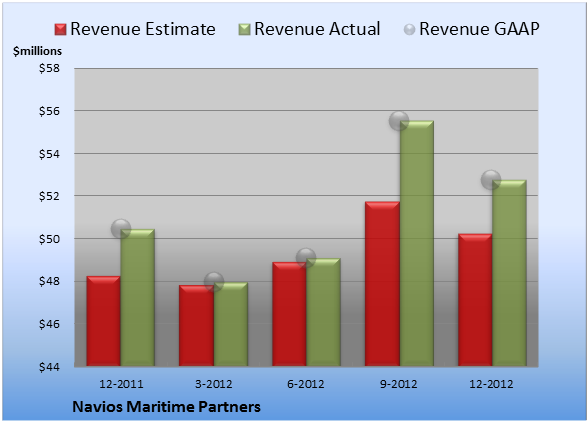Click the GAAP marker sphere above 3-2012
588x422 pixels.
tap(214, 282)
